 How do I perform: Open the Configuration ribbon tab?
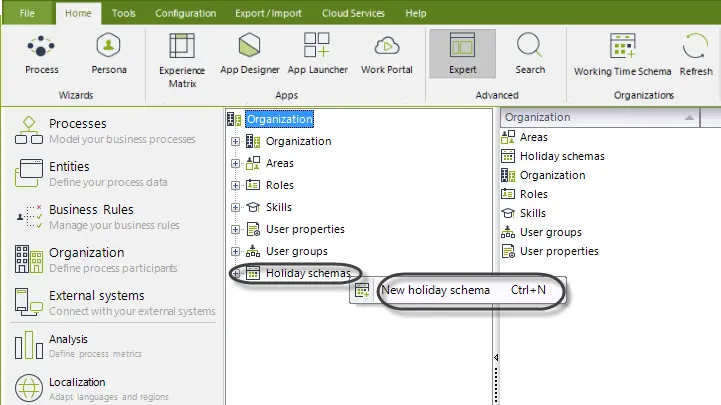click(x=185, y=13)
